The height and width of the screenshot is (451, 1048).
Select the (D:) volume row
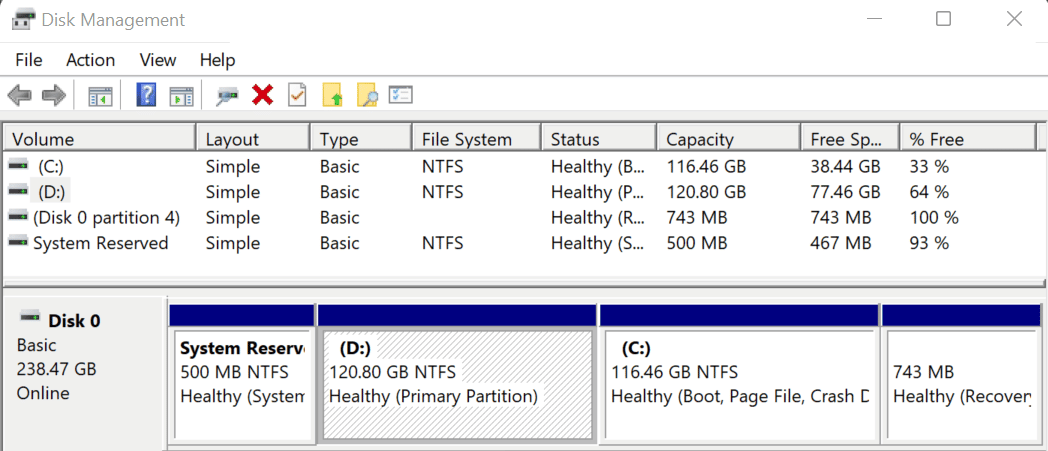(x=521, y=192)
